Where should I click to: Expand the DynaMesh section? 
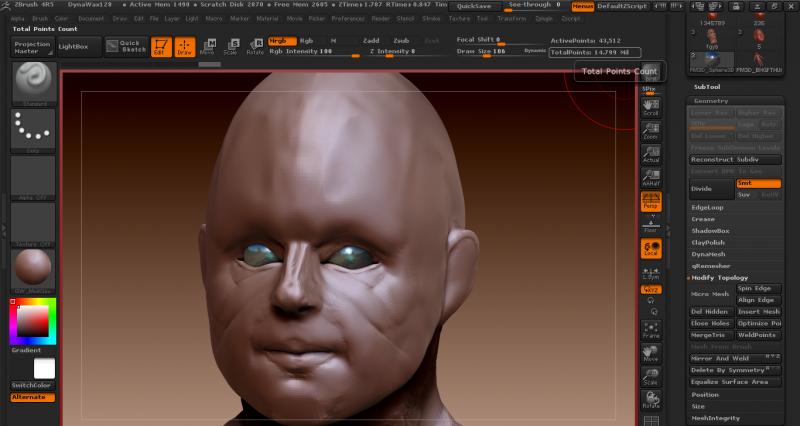click(x=708, y=255)
